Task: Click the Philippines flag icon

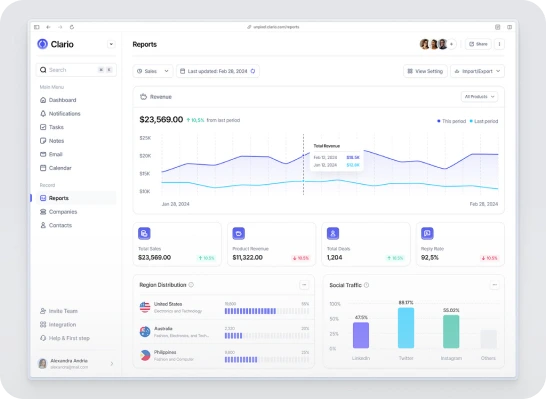Action: [x=145, y=355]
